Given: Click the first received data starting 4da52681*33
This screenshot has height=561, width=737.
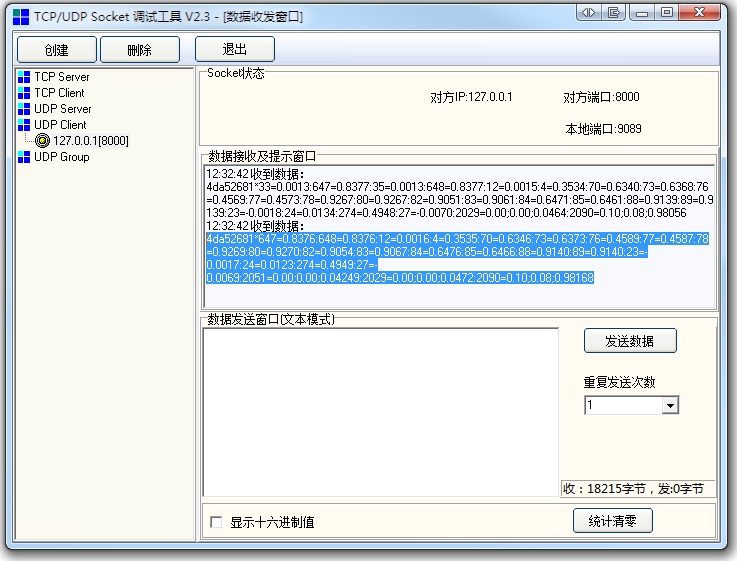Looking at the screenshot, I should [460, 200].
